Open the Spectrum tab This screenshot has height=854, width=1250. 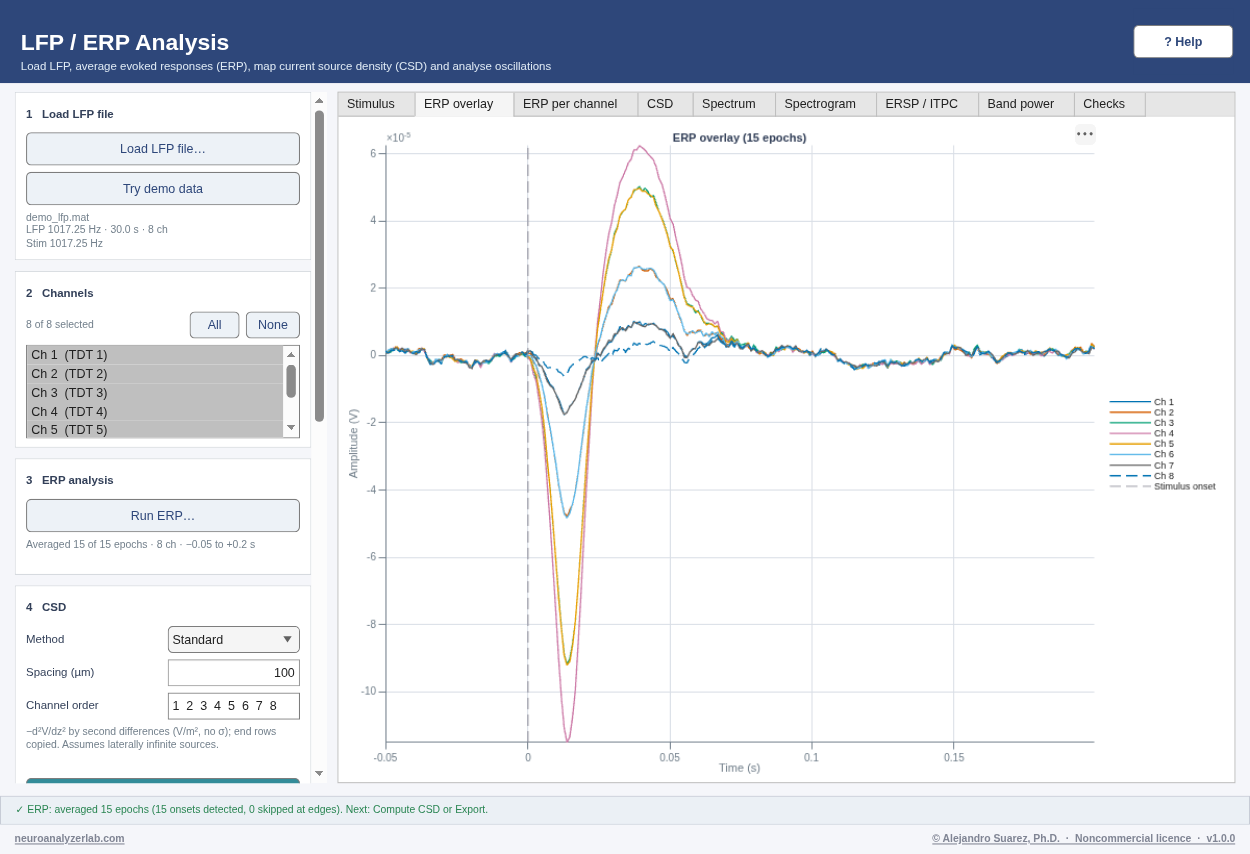pos(734,104)
